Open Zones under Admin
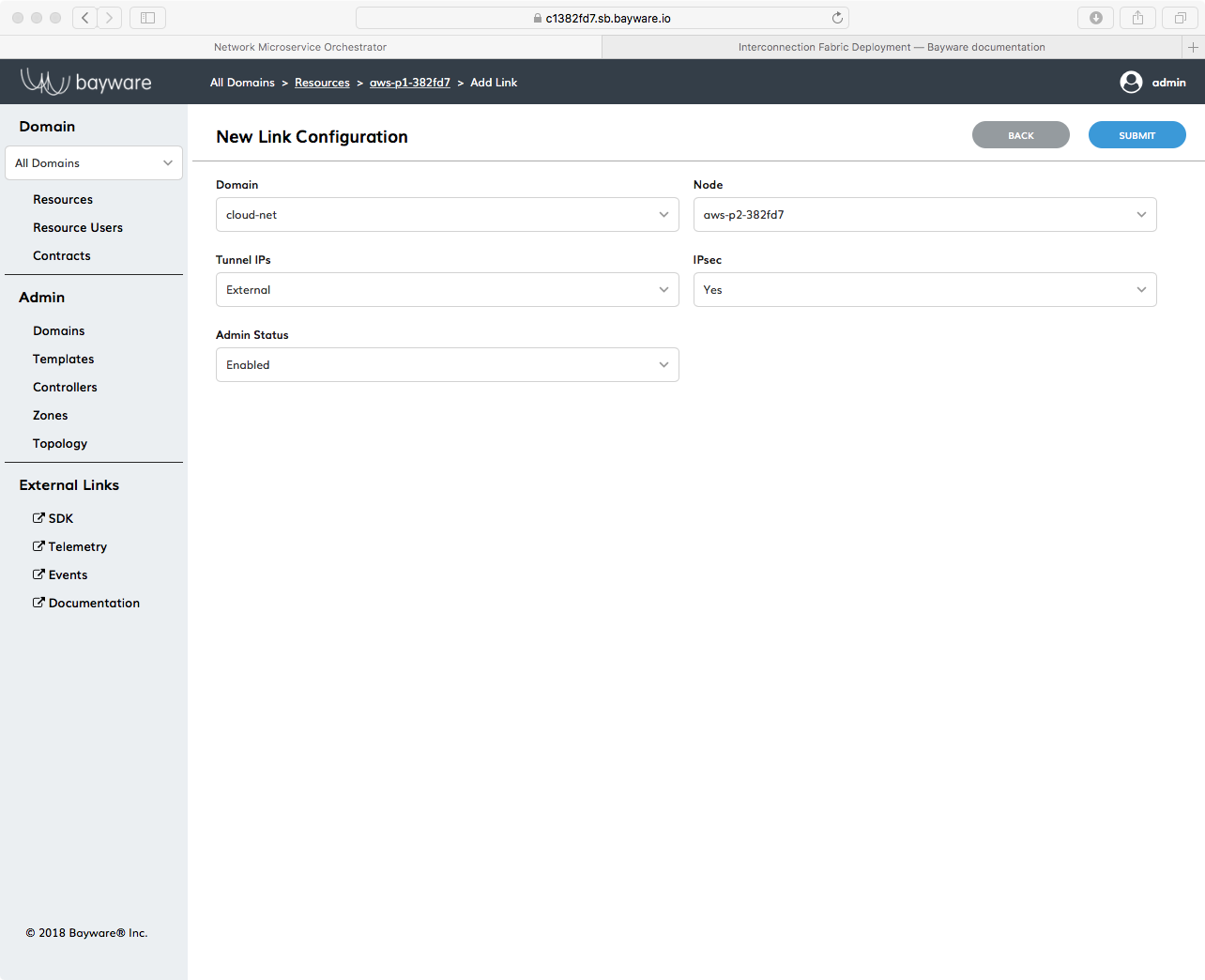The height and width of the screenshot is (980, 1205). tap(51, 416)
